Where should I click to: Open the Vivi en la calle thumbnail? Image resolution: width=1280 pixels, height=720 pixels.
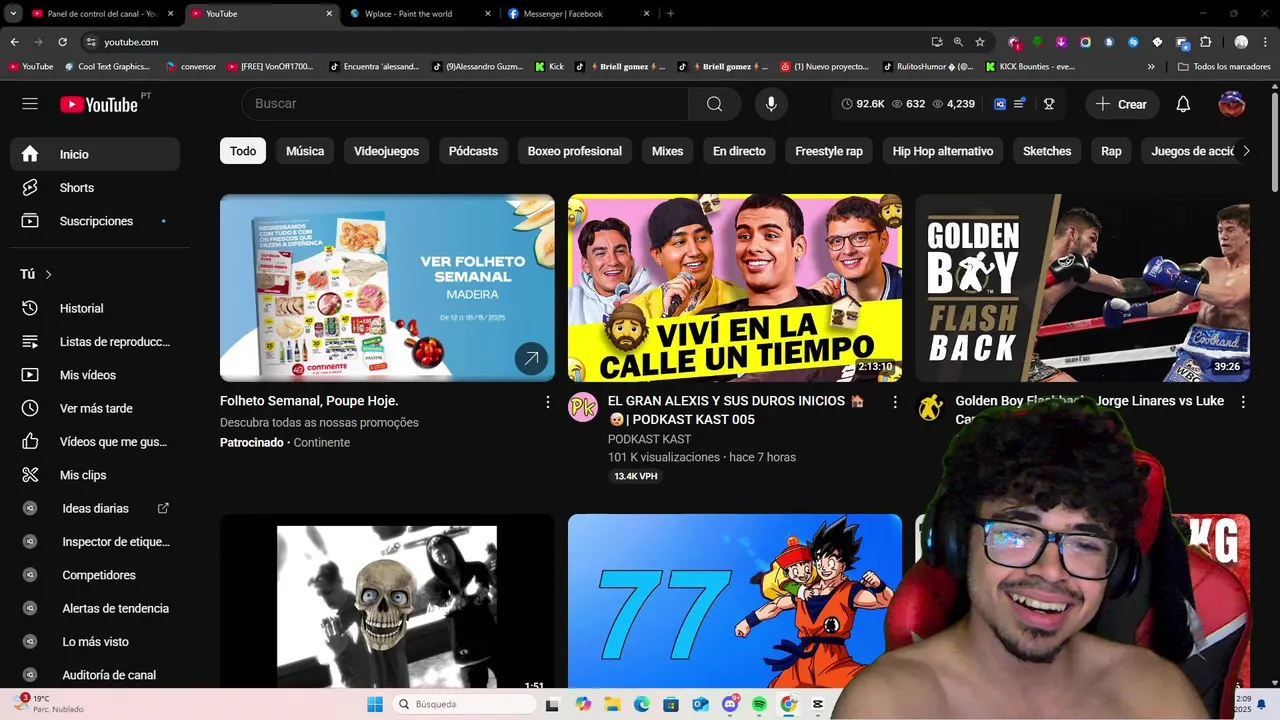[x=735, y=288]
